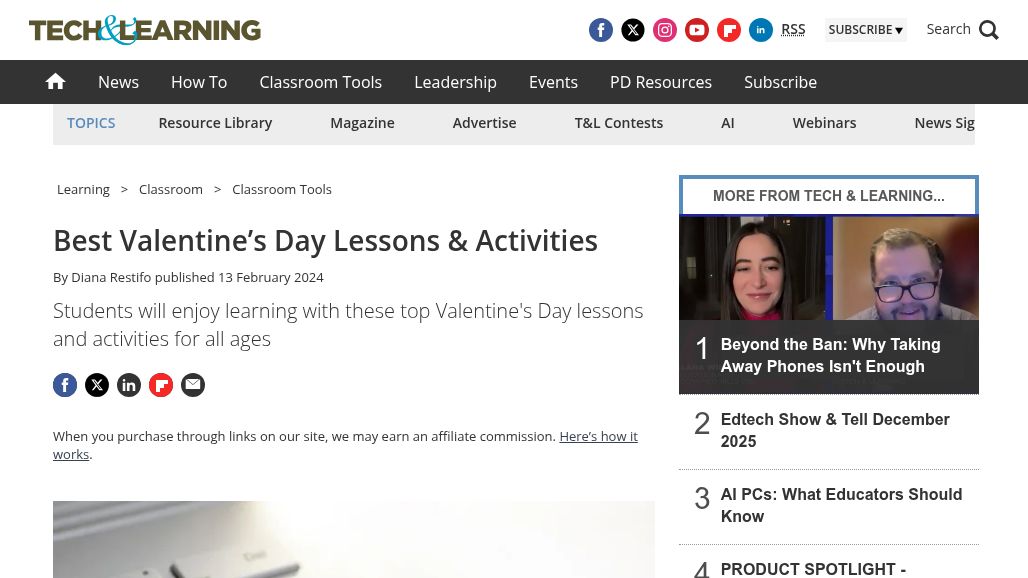Click the Tech & Learning logo
The width and height of the screenshot is (1028, 578).
[x=145, y=30]
